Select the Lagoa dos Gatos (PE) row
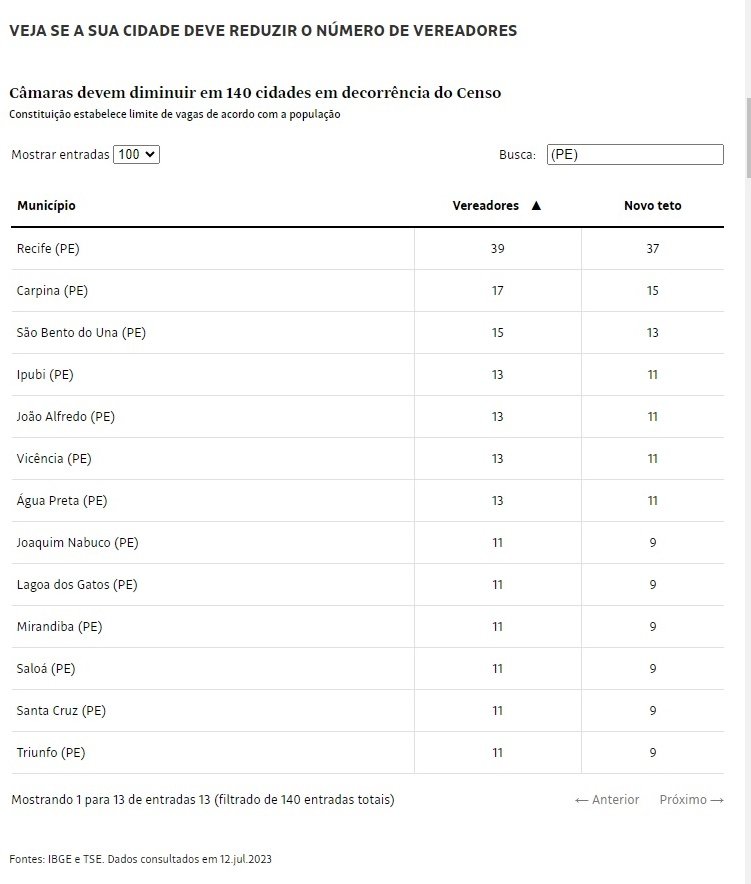This screenshot has width=751, height=884. (x=76, y=585)
